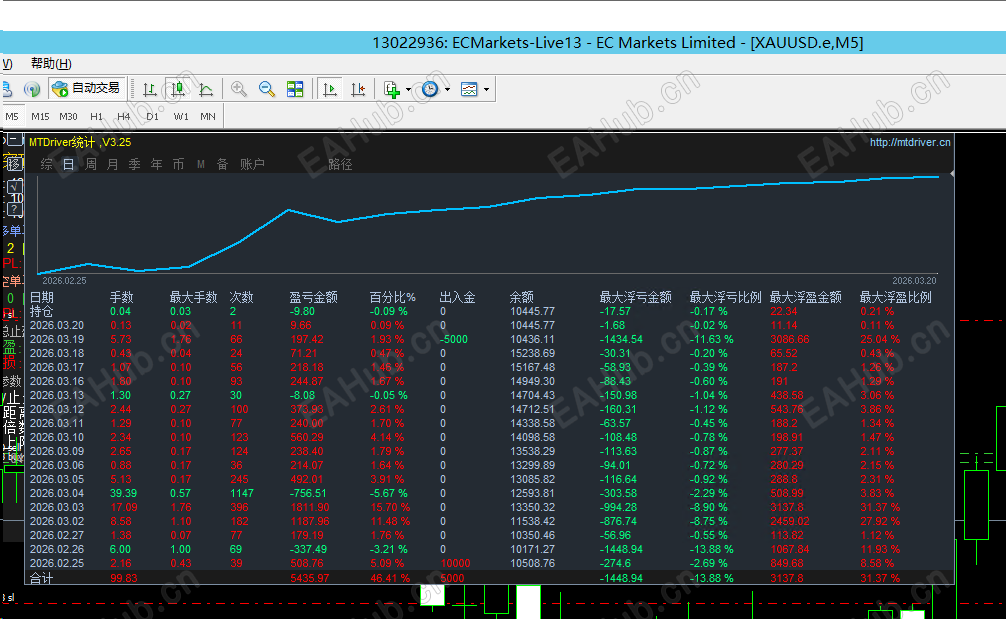1006x619 pixels.
Task: Select the D1 timeframe
Action: click(152, 116)
